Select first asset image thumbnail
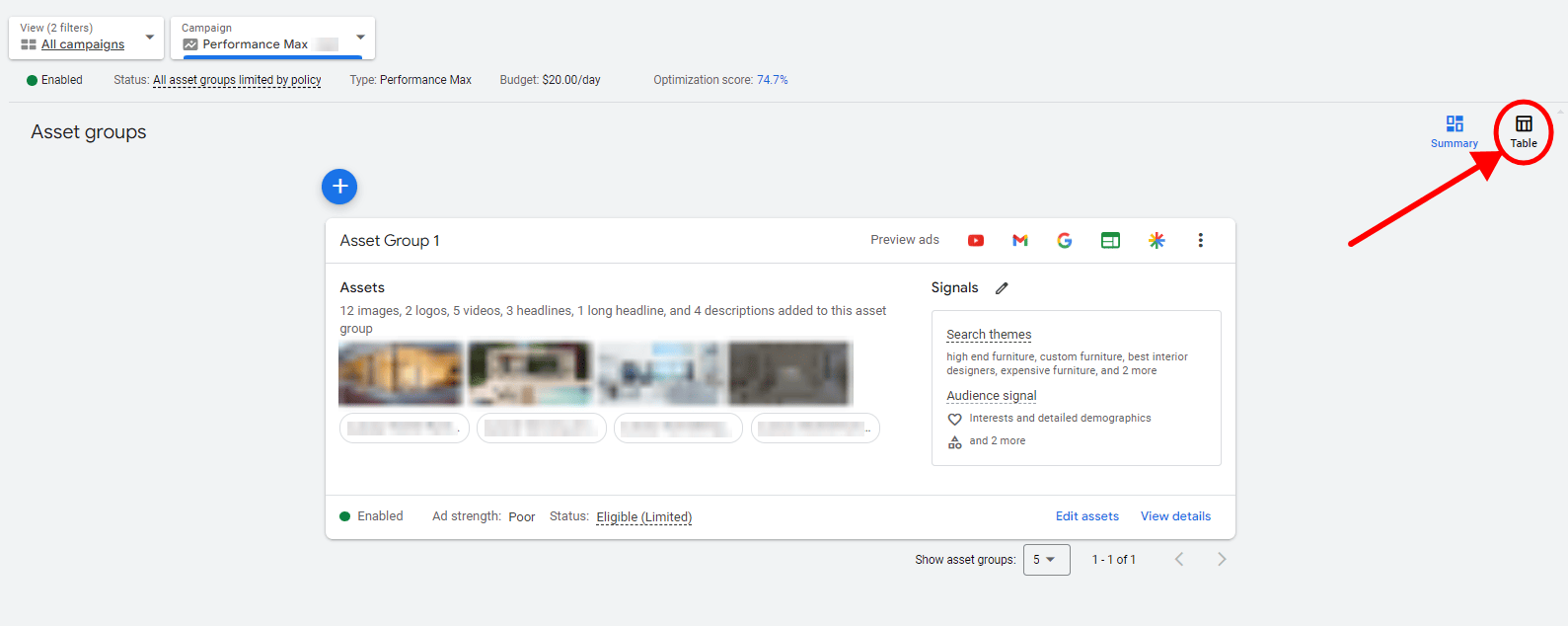1568x626 pixels. pos(401,373)
